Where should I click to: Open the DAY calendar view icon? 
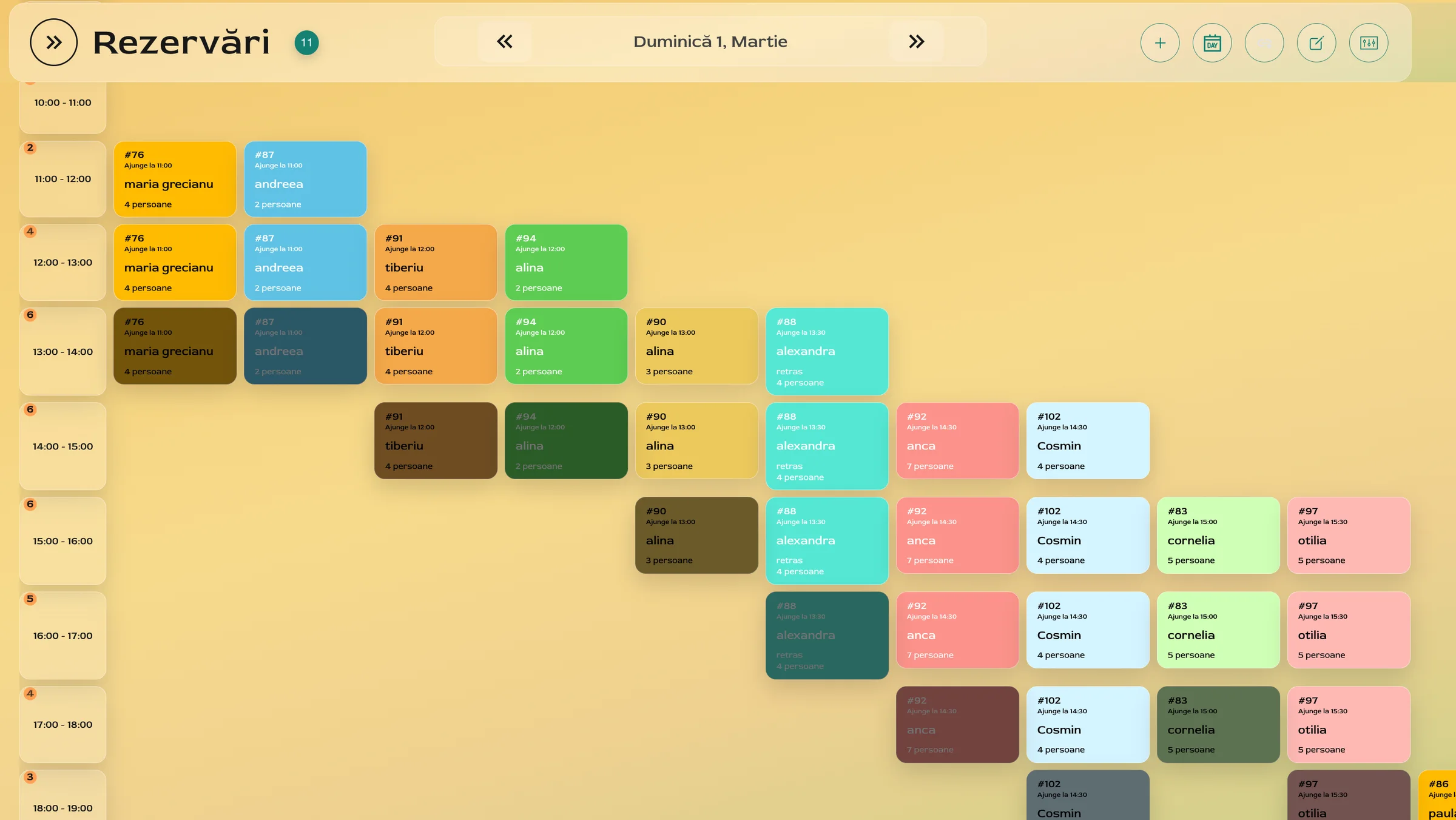tap(1212, 43)
